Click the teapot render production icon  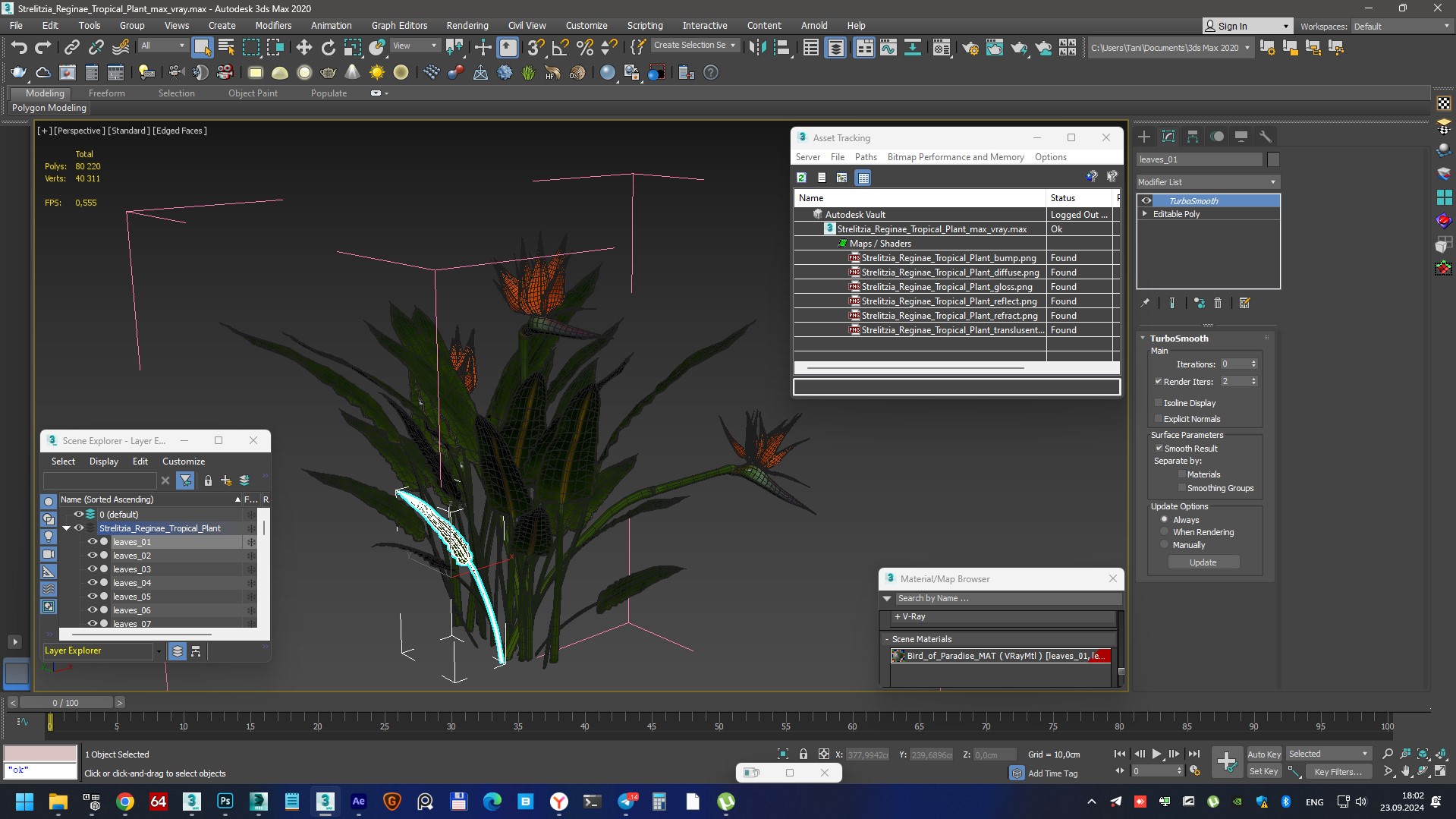pos(1019,48)
